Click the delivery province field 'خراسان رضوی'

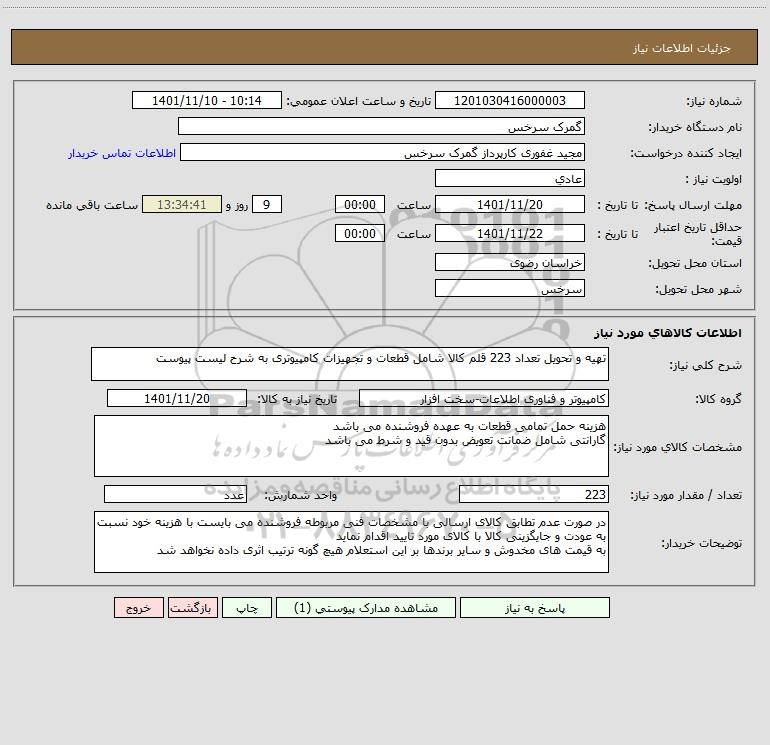click(510, 262)
